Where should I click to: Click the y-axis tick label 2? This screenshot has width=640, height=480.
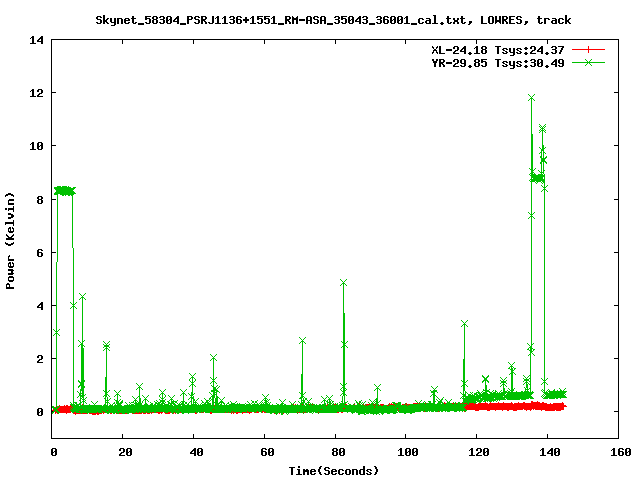point(40,359)
